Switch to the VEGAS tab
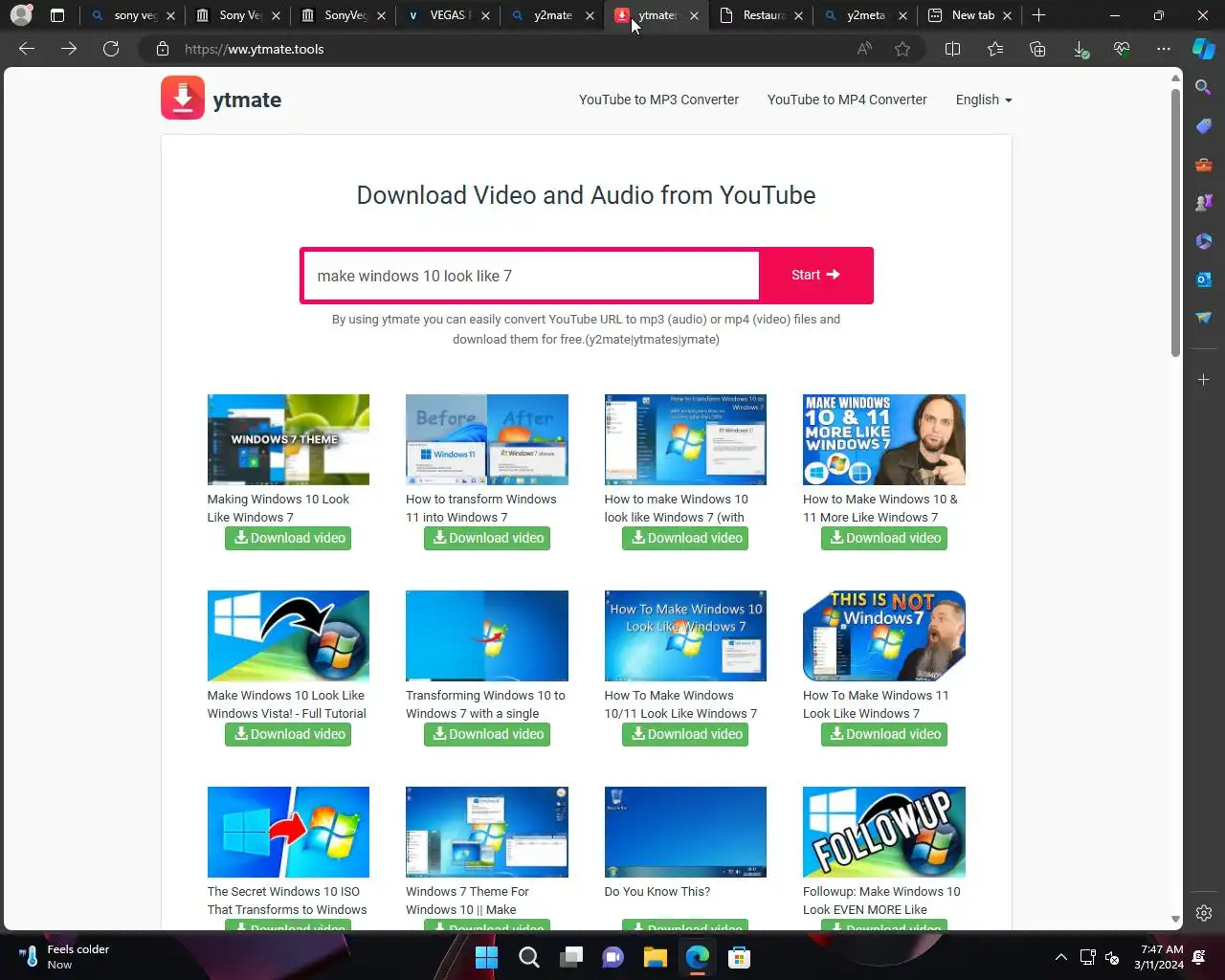This screenshot has height=980, width=1225. (x=448, y=15)
